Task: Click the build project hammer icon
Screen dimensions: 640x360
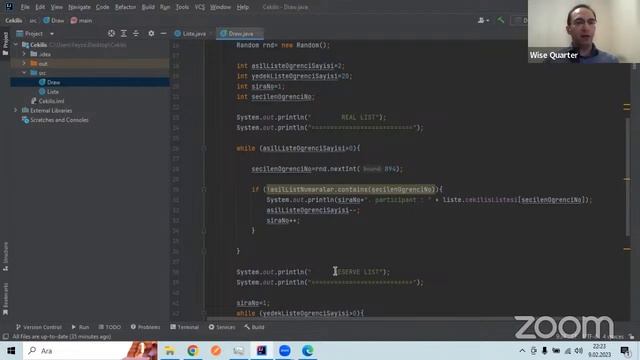Action: coord(501,20)
